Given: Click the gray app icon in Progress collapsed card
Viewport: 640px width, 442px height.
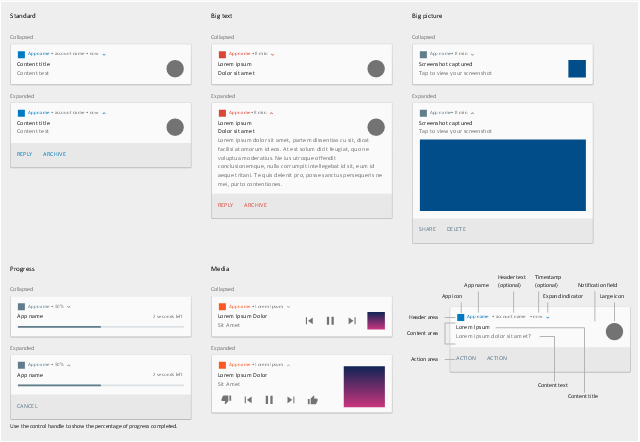Looking at the screenshot, I should (21, 307).
